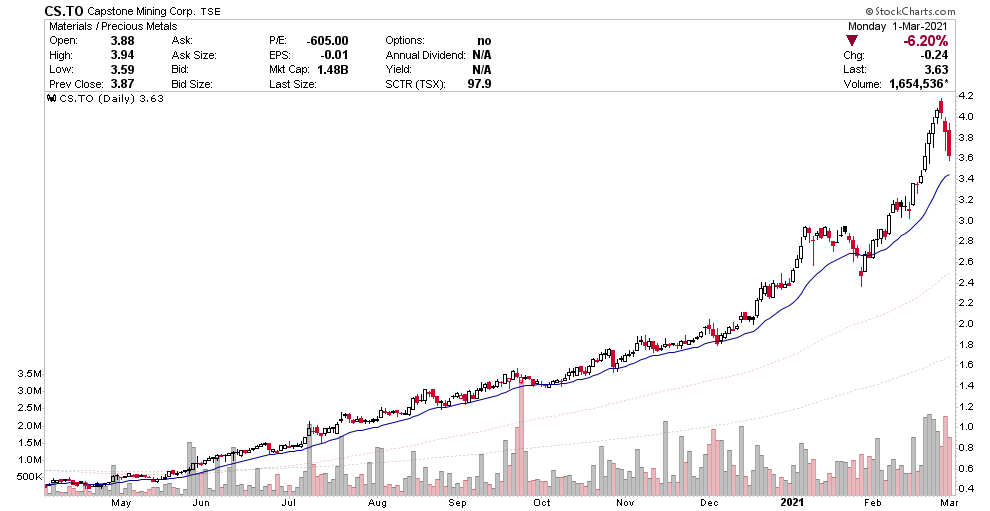This screenshot has height=511, width=990.
Task: Click the EPS value -0.01
Action: (334, 55)
